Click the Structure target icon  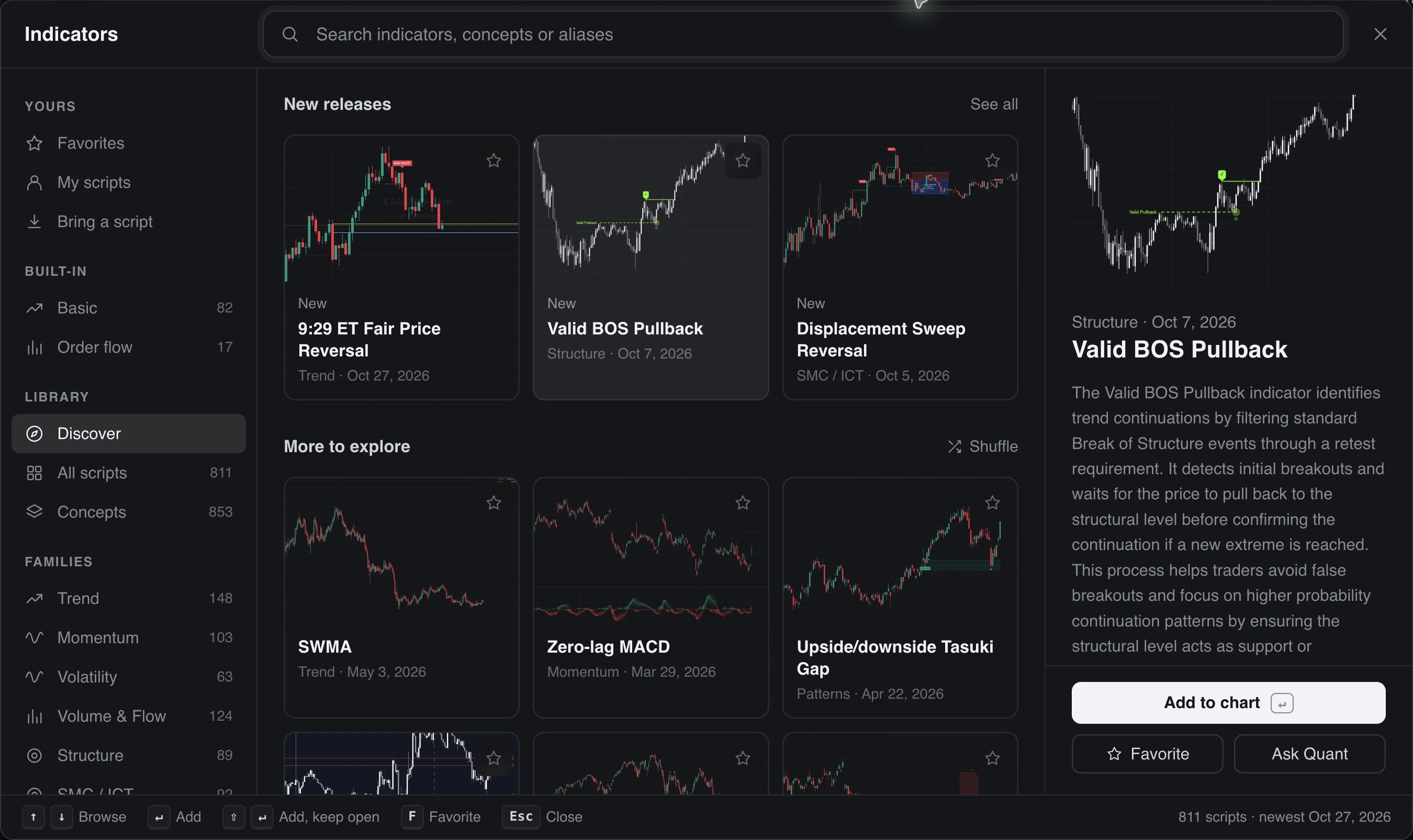(35, 755)
